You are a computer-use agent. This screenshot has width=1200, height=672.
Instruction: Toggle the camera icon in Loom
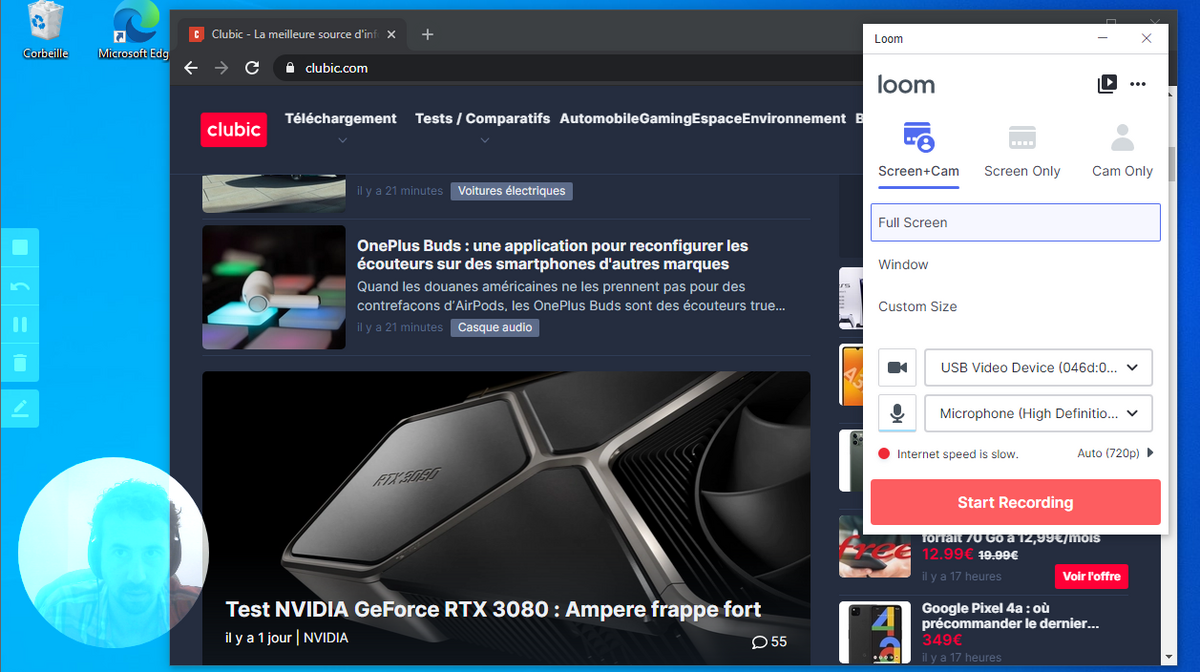897,368
